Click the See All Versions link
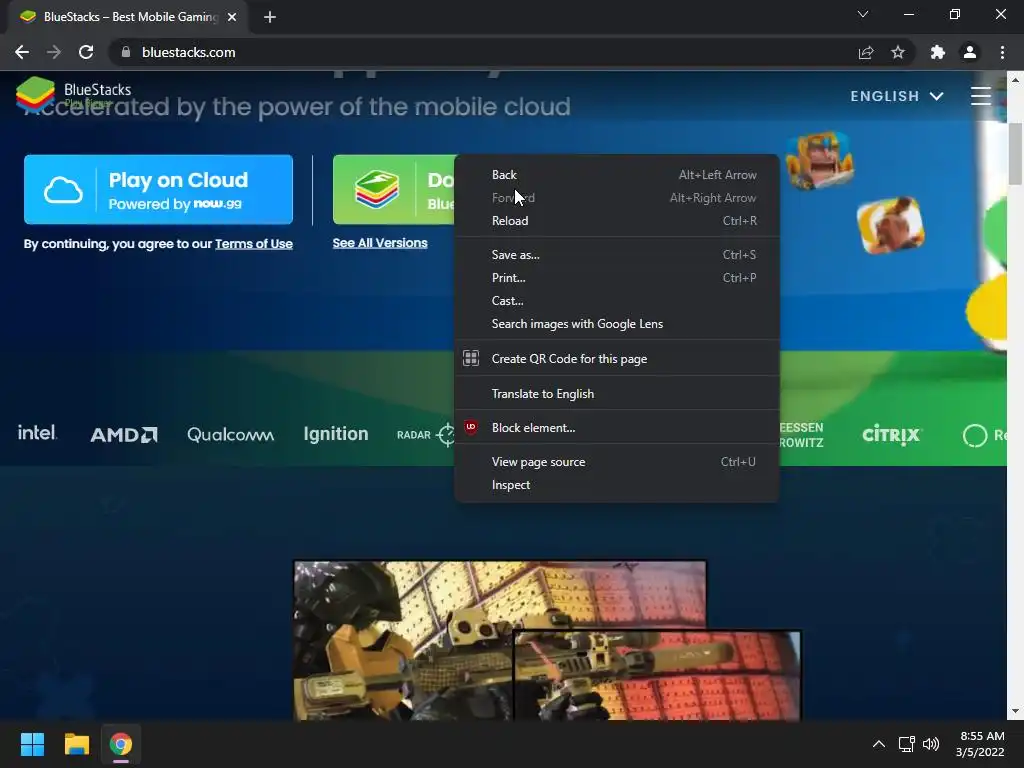The height and width of the screenshot is (768, 1024). point(380,243)
